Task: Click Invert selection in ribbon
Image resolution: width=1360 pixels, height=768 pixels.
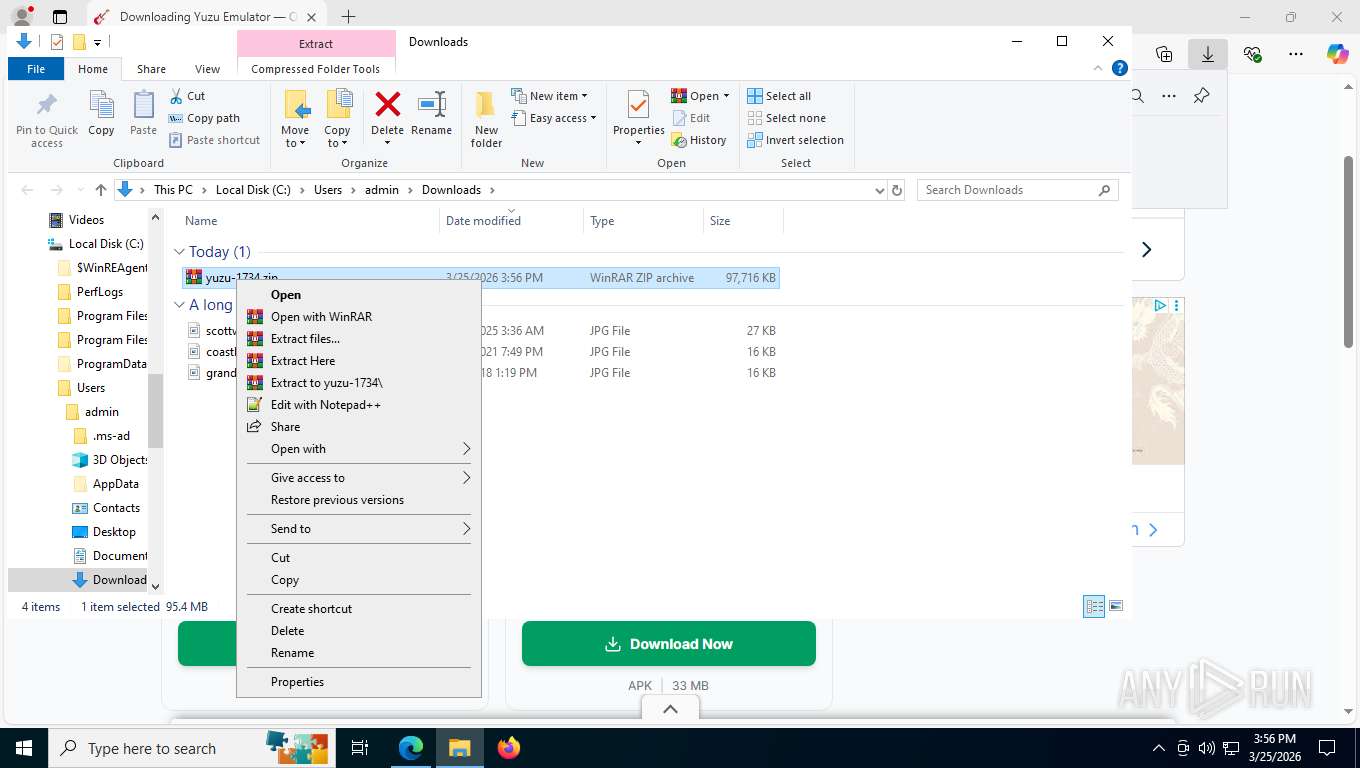Action: click(795, 140)
